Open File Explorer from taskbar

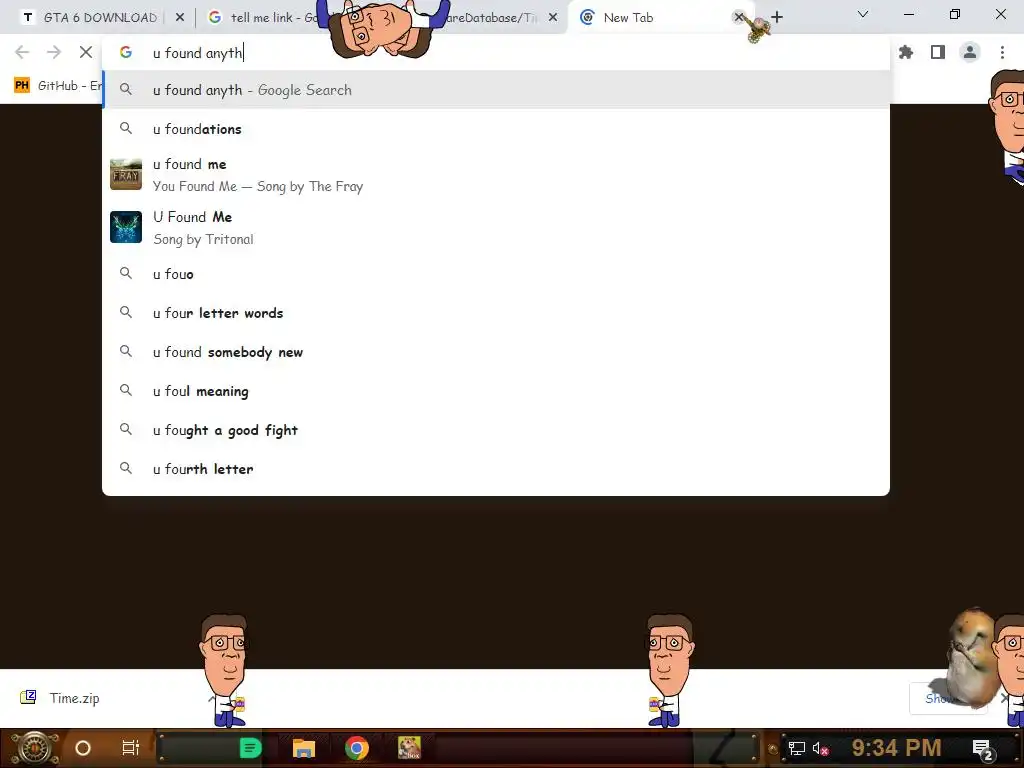click(x=304, y=748)
